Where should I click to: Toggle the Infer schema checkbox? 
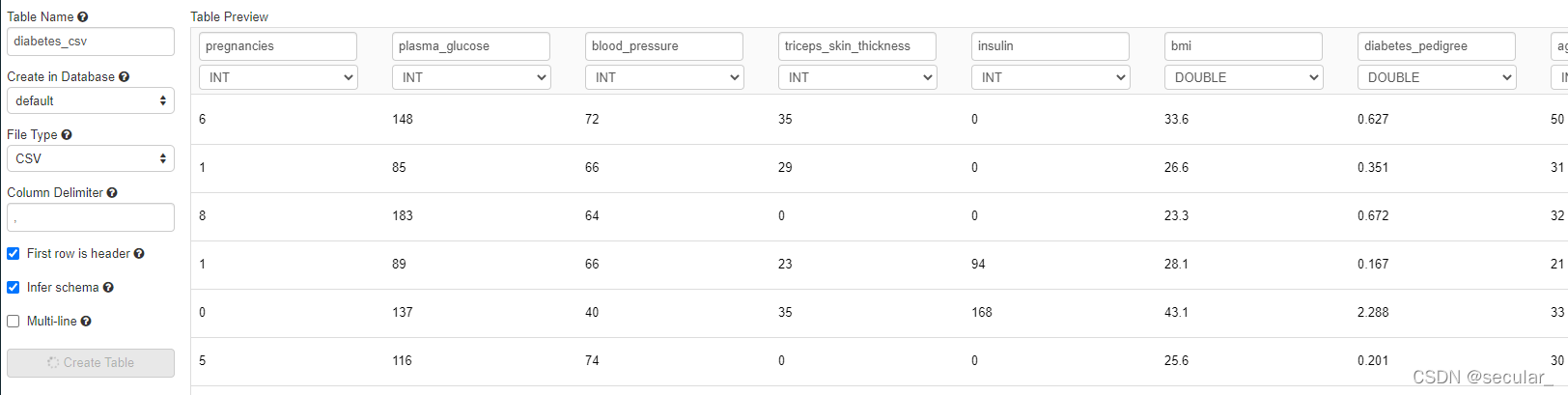[14, 288]
